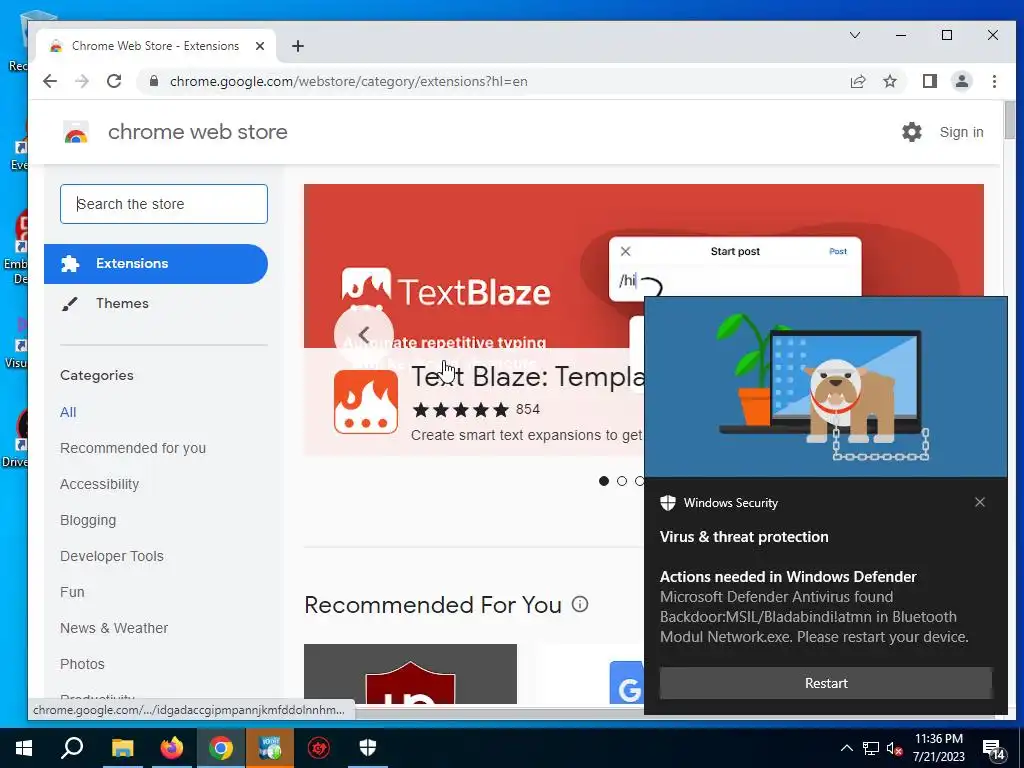Bookmark this page with the star icon
Viewport: 1024px width, 768px height.
889,81
